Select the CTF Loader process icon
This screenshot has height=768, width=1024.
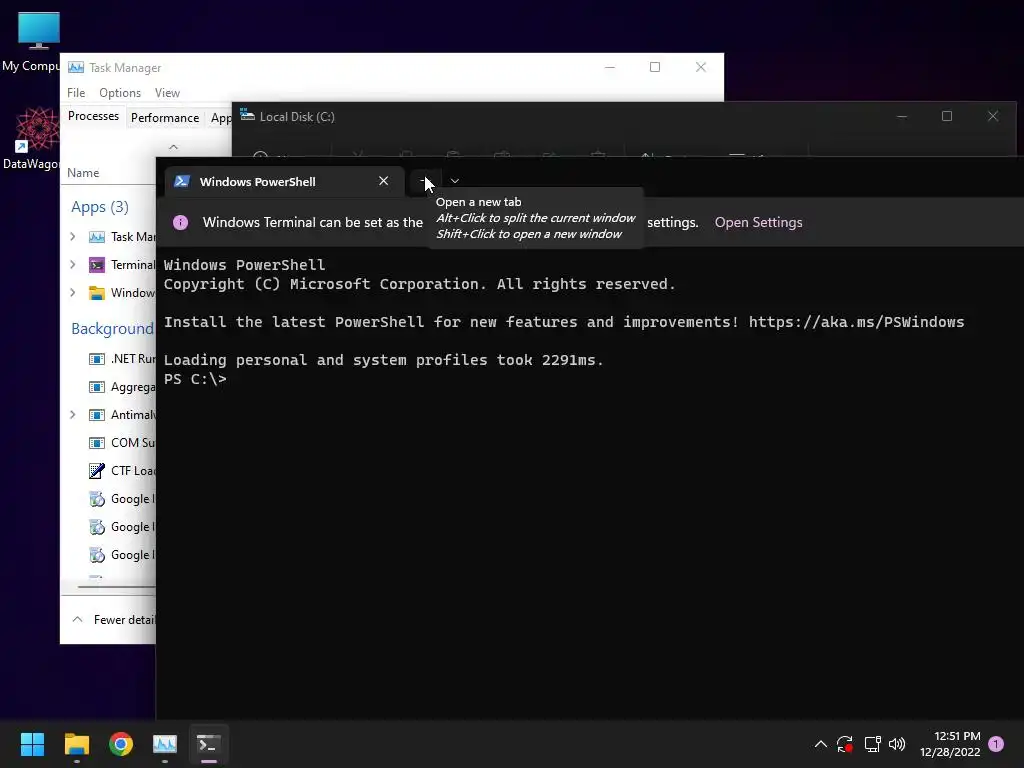tap(97, 471)
